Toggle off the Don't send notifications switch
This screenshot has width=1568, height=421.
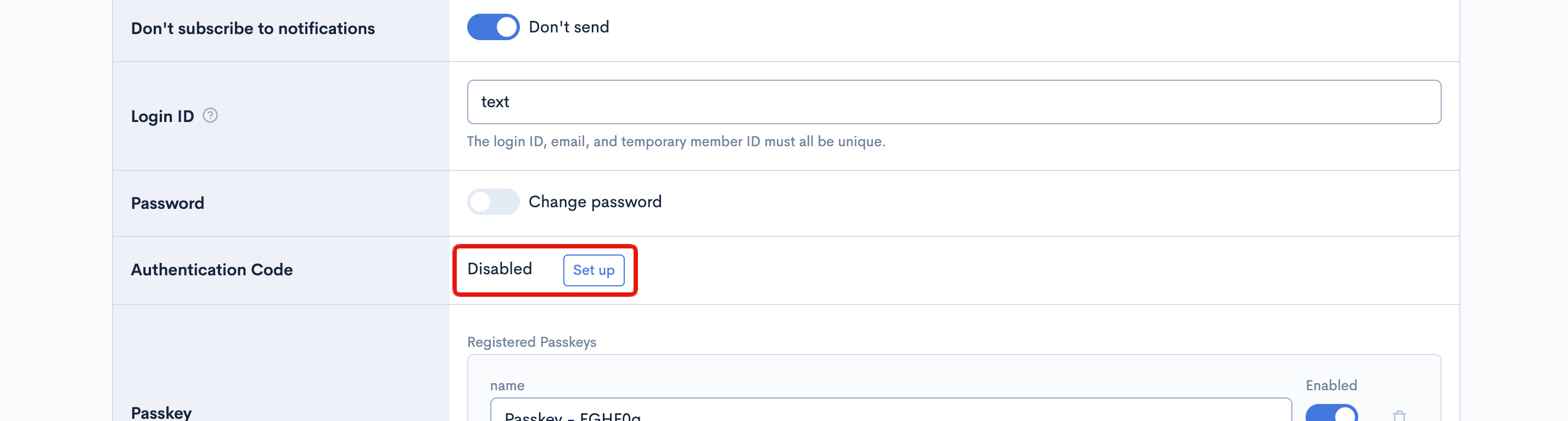(493, 27)
